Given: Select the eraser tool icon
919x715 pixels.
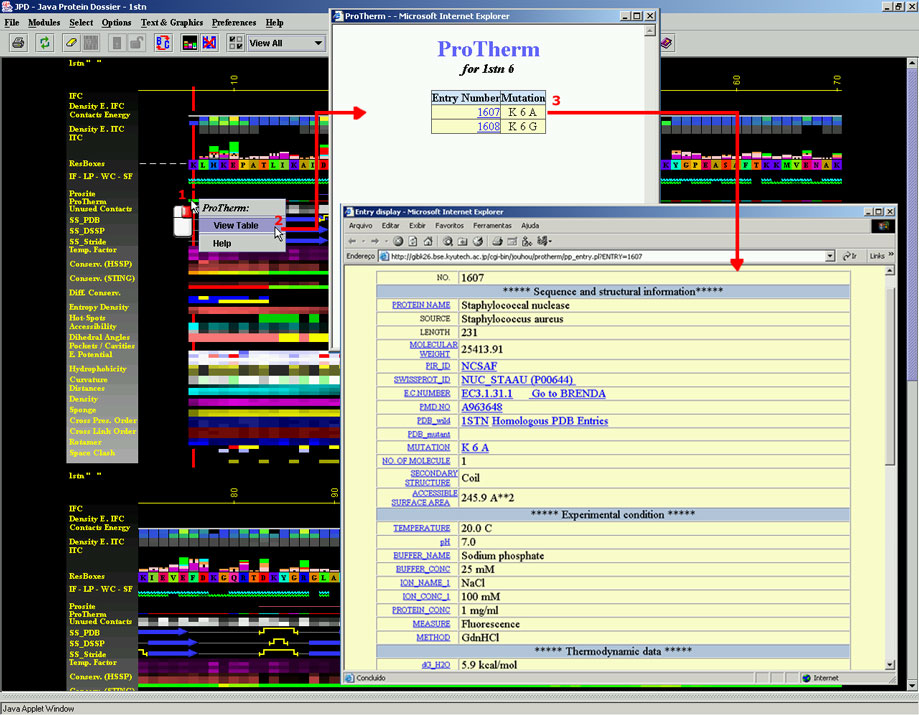Looking at the screenshot, I should pos(71,43).
